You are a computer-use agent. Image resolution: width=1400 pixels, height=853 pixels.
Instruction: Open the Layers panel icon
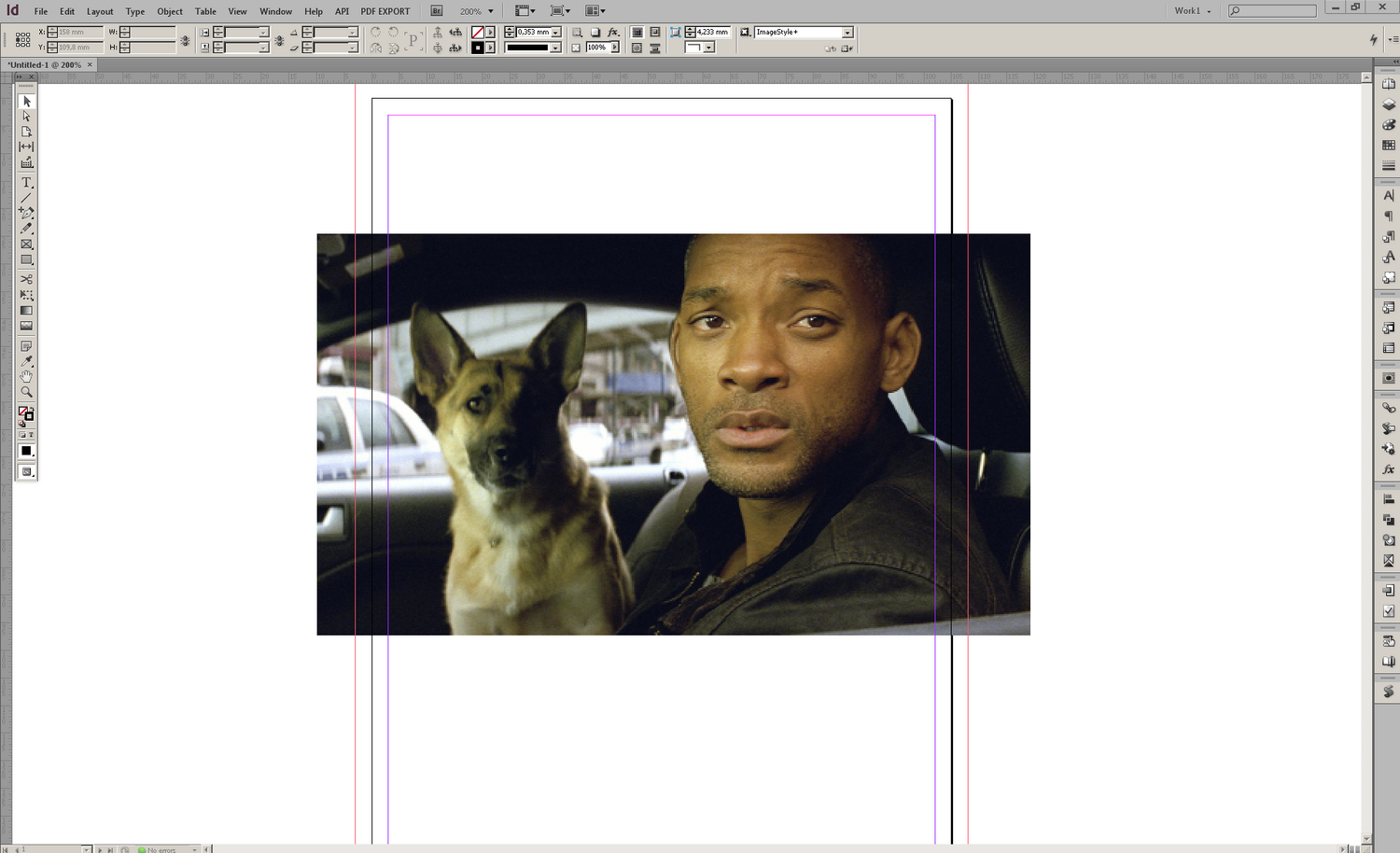pos(1389,105)
